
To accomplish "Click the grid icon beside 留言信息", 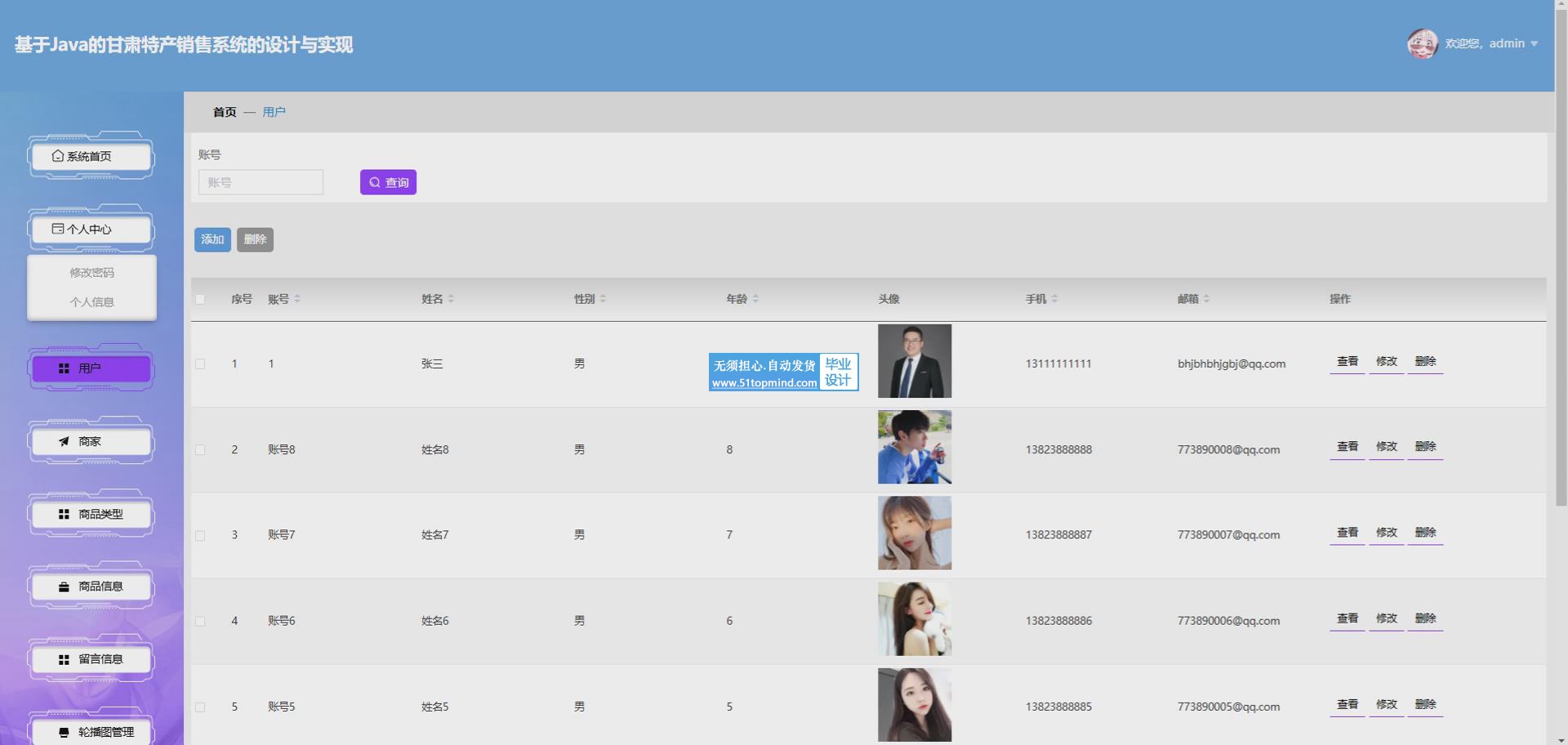I will click(64, 659).
